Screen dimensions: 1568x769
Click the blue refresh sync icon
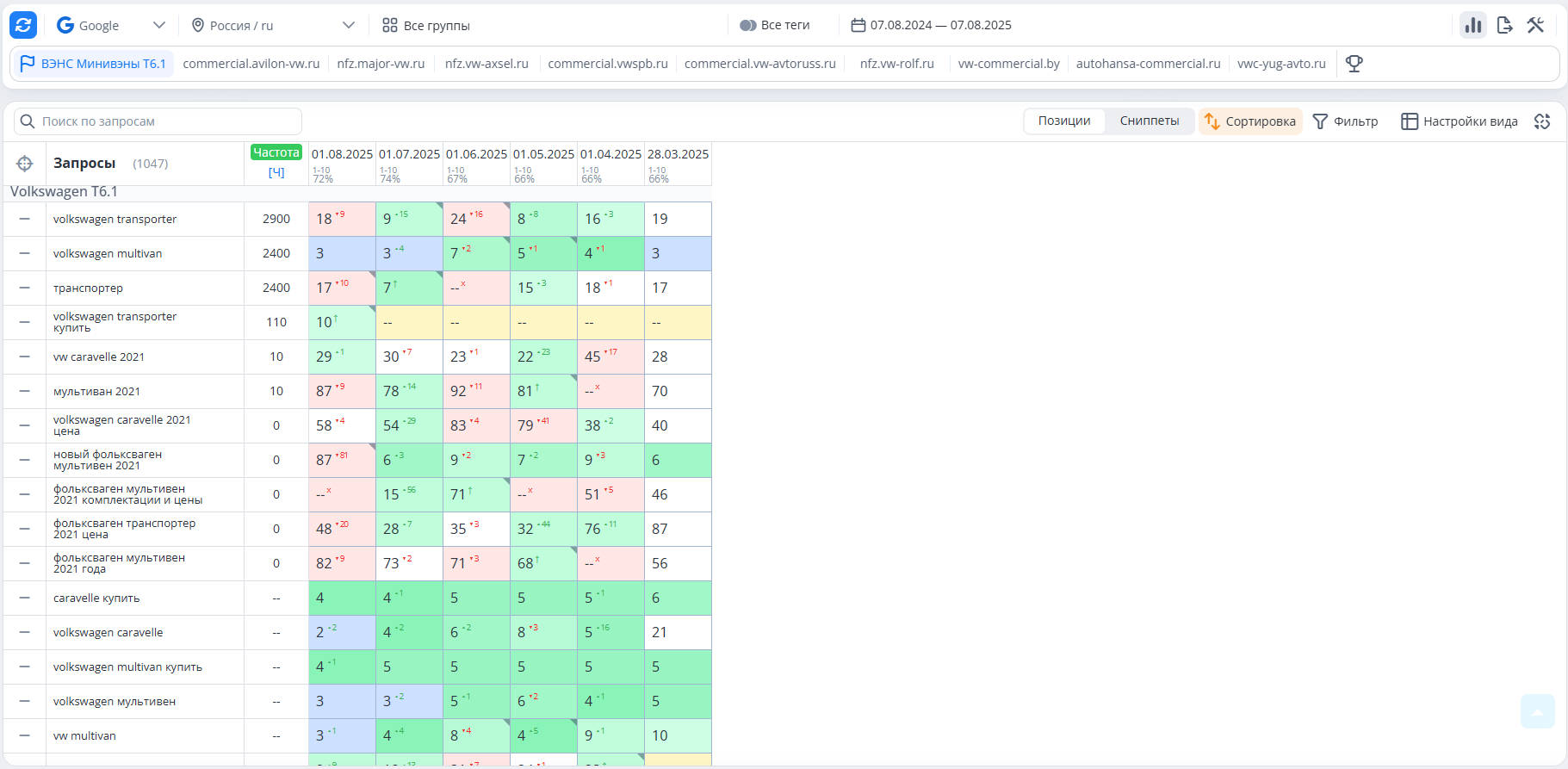23,25
